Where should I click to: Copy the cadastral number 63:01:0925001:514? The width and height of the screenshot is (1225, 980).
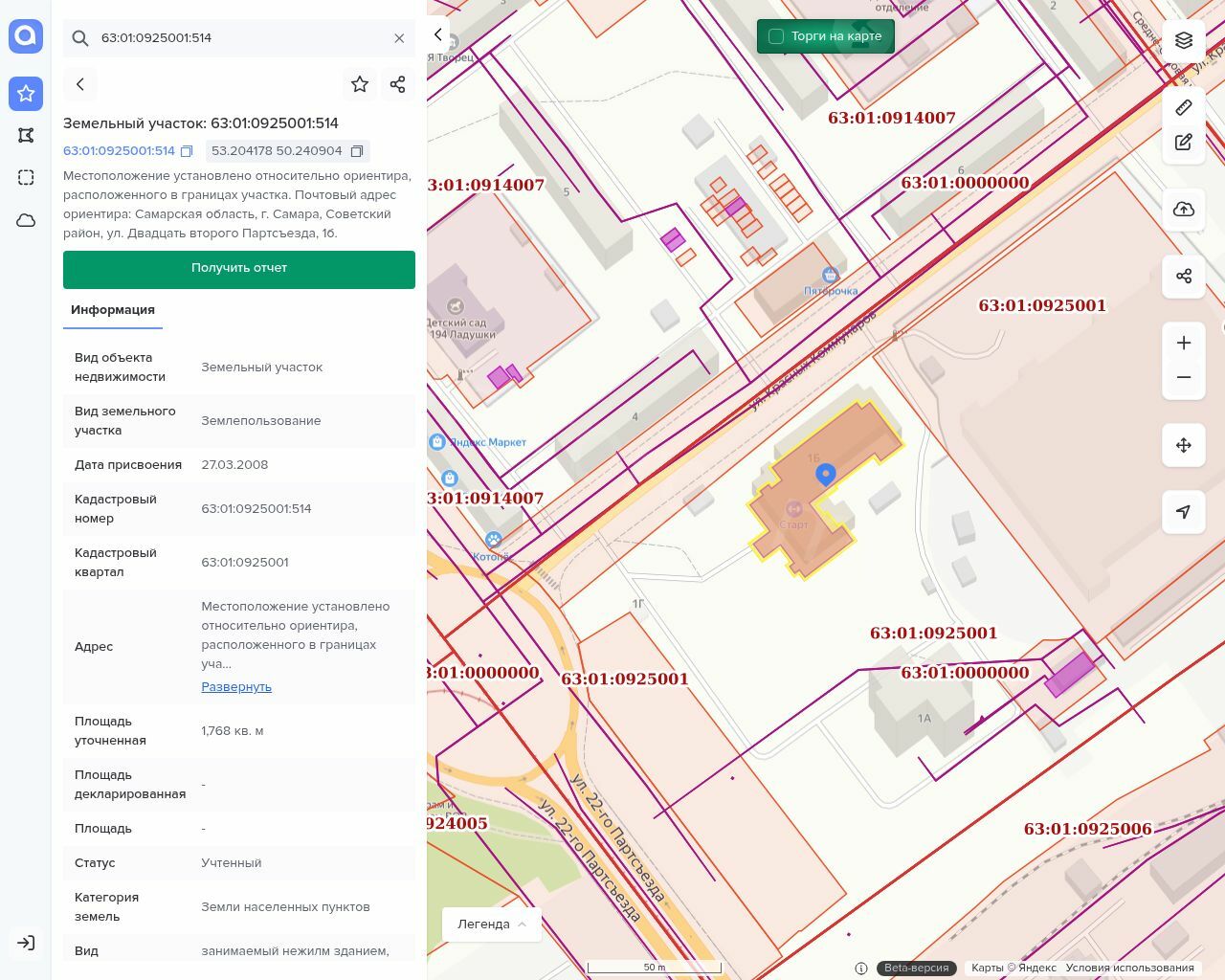187,151
